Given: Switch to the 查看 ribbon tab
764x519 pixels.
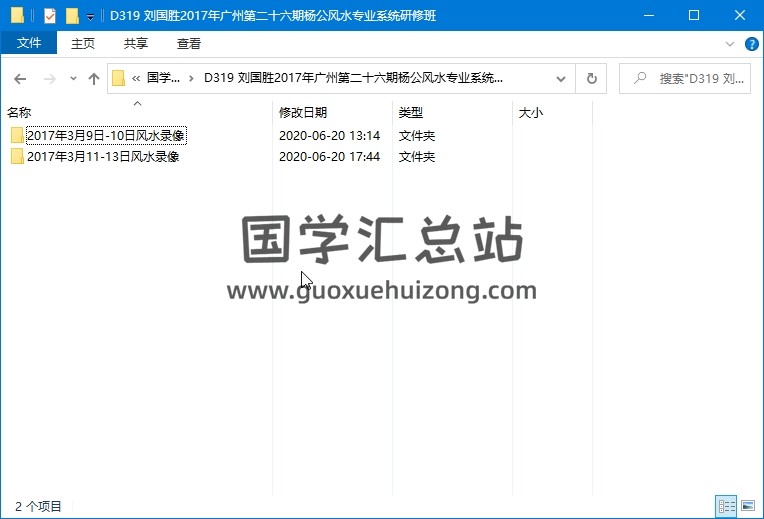Looking at the screenshot, I should click(x=189, y=43).
